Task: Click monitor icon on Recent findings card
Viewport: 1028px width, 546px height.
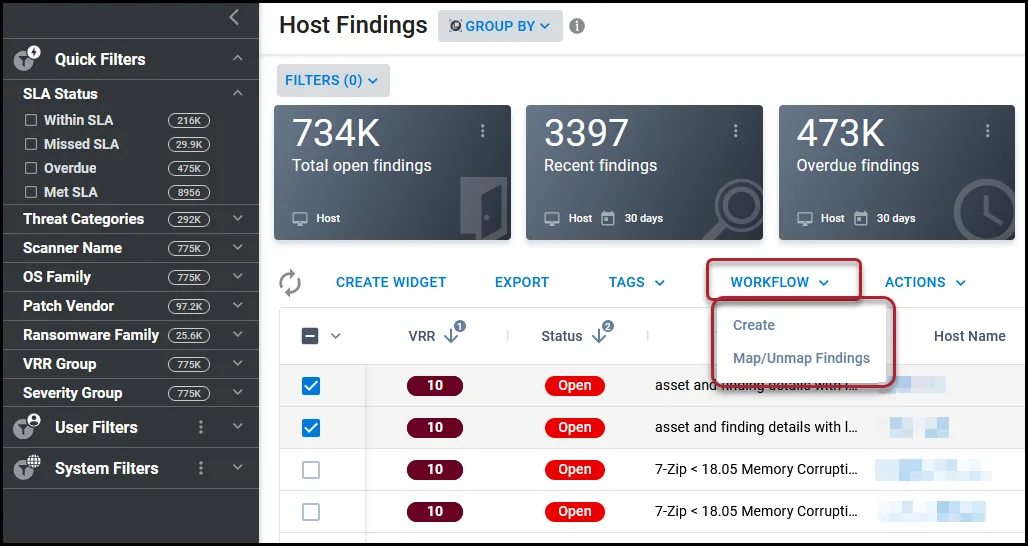Action: pyautogui.click(x=552, y=218)
